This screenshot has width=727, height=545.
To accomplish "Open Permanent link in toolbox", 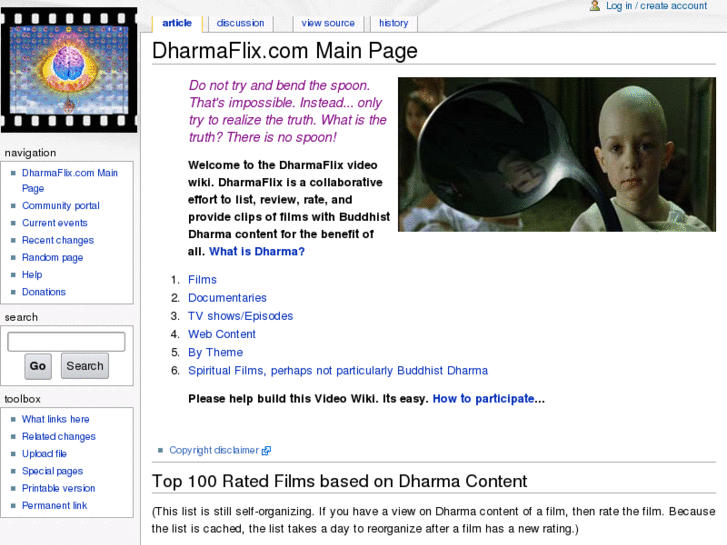I will [54, 506].
